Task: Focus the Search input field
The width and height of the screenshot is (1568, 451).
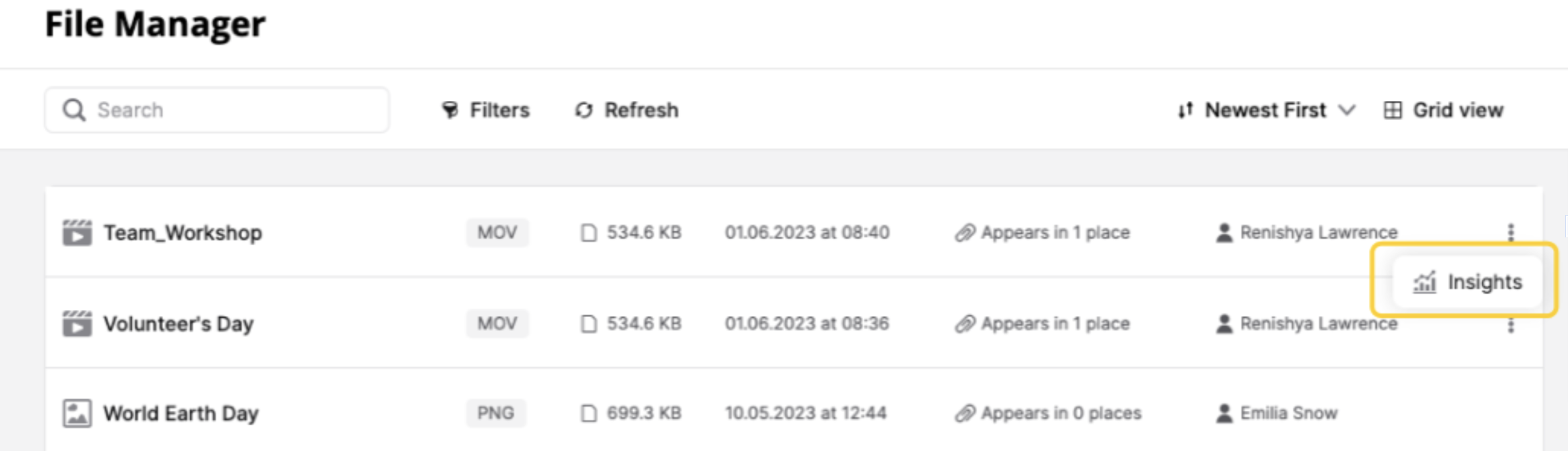Action: 217,110
